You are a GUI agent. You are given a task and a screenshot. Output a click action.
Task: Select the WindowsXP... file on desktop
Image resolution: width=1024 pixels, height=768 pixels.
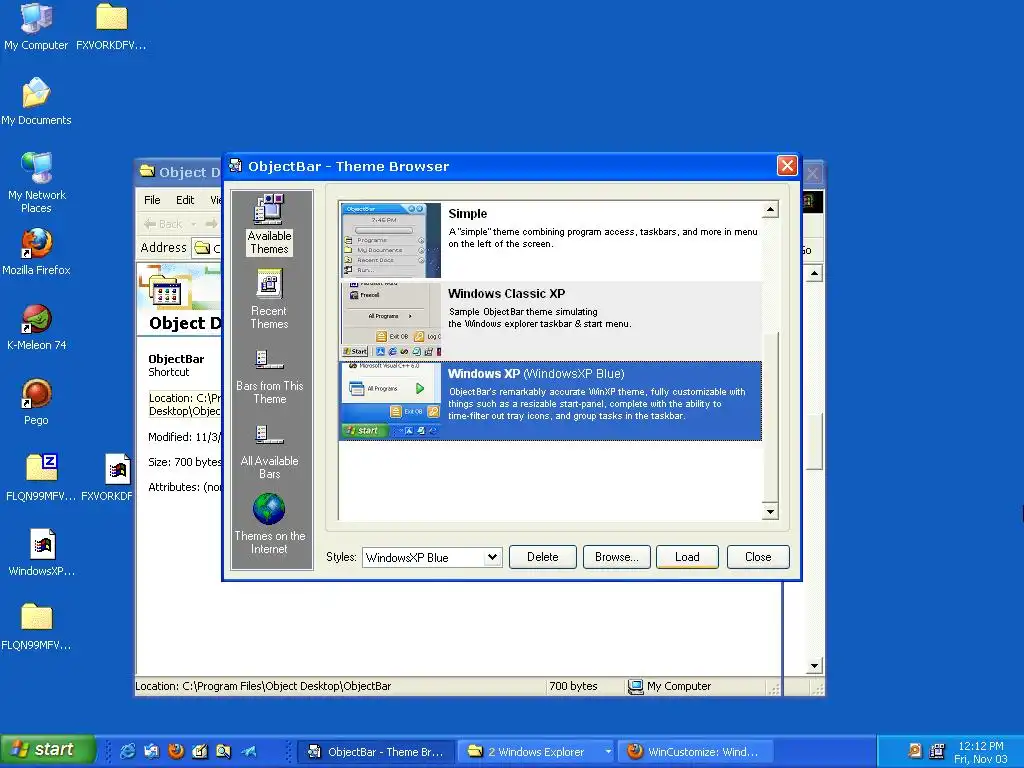coord(42,552)
